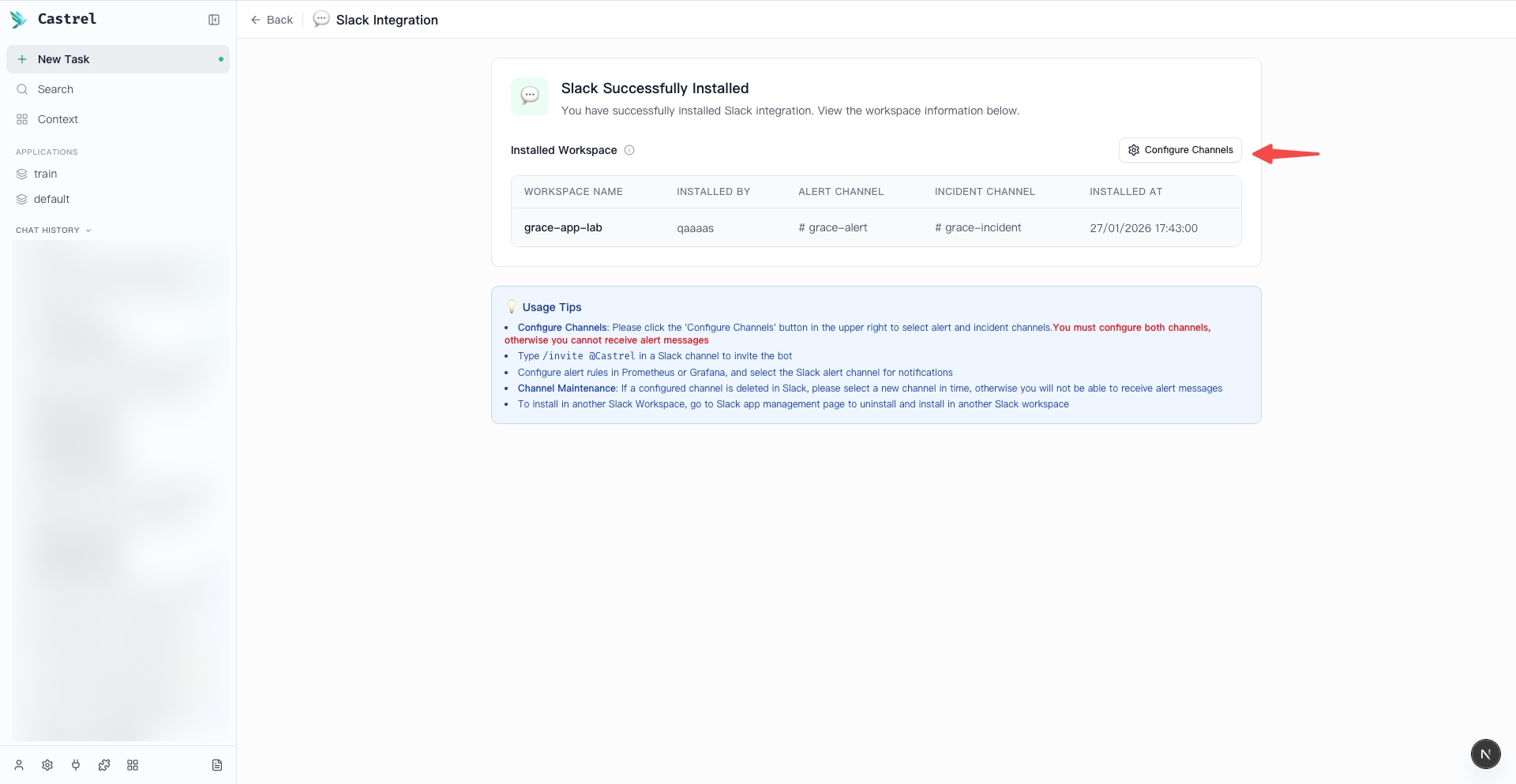
Task: Expand the train application entry
Action: tap(47, 174)
